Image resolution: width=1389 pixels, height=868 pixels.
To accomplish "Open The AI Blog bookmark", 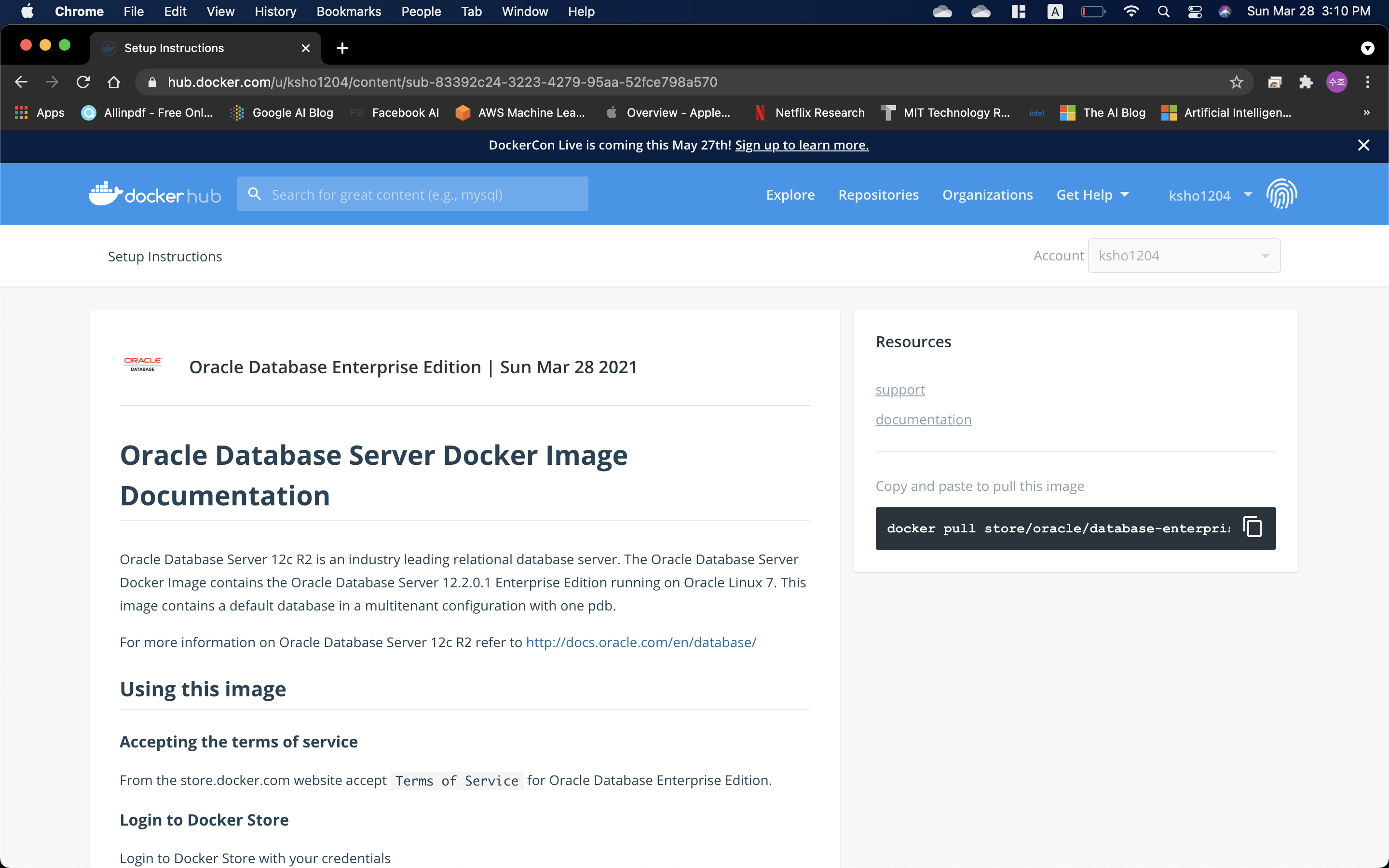I will pos(1103,112).
